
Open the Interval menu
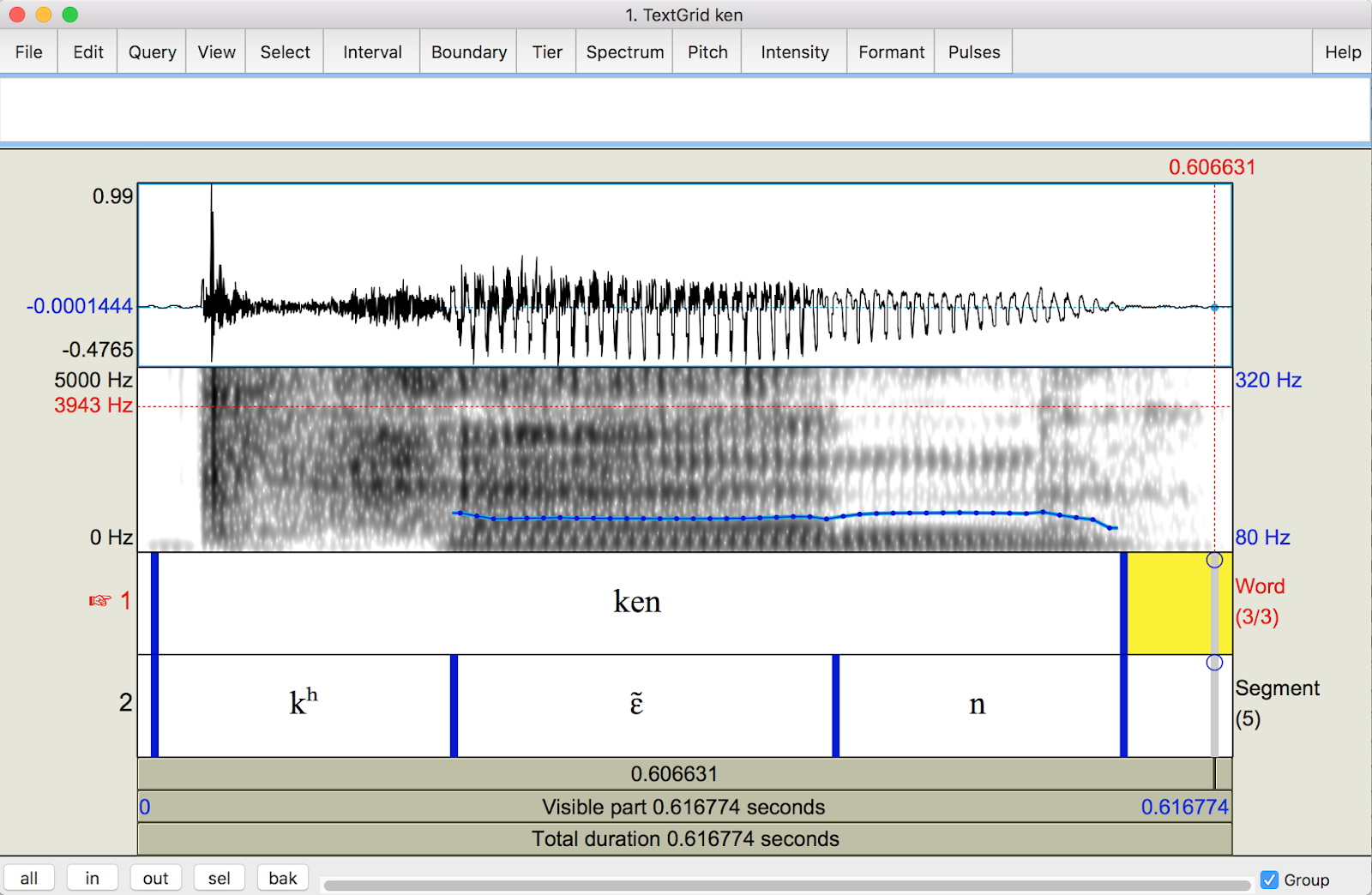(x=370, y=51)
